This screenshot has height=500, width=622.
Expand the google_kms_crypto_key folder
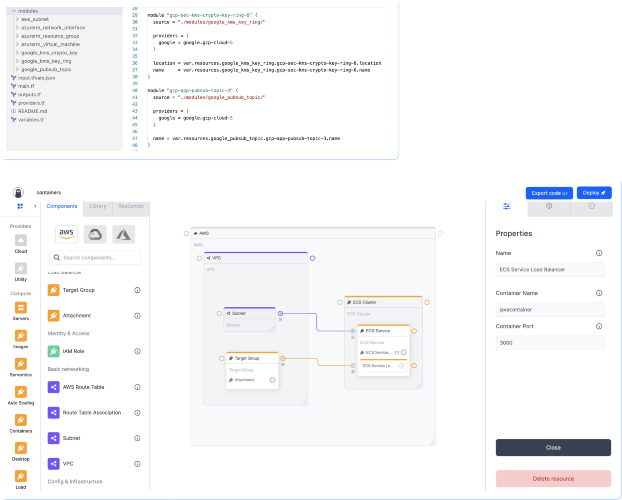pyautogui.click(x=17, y=52)
